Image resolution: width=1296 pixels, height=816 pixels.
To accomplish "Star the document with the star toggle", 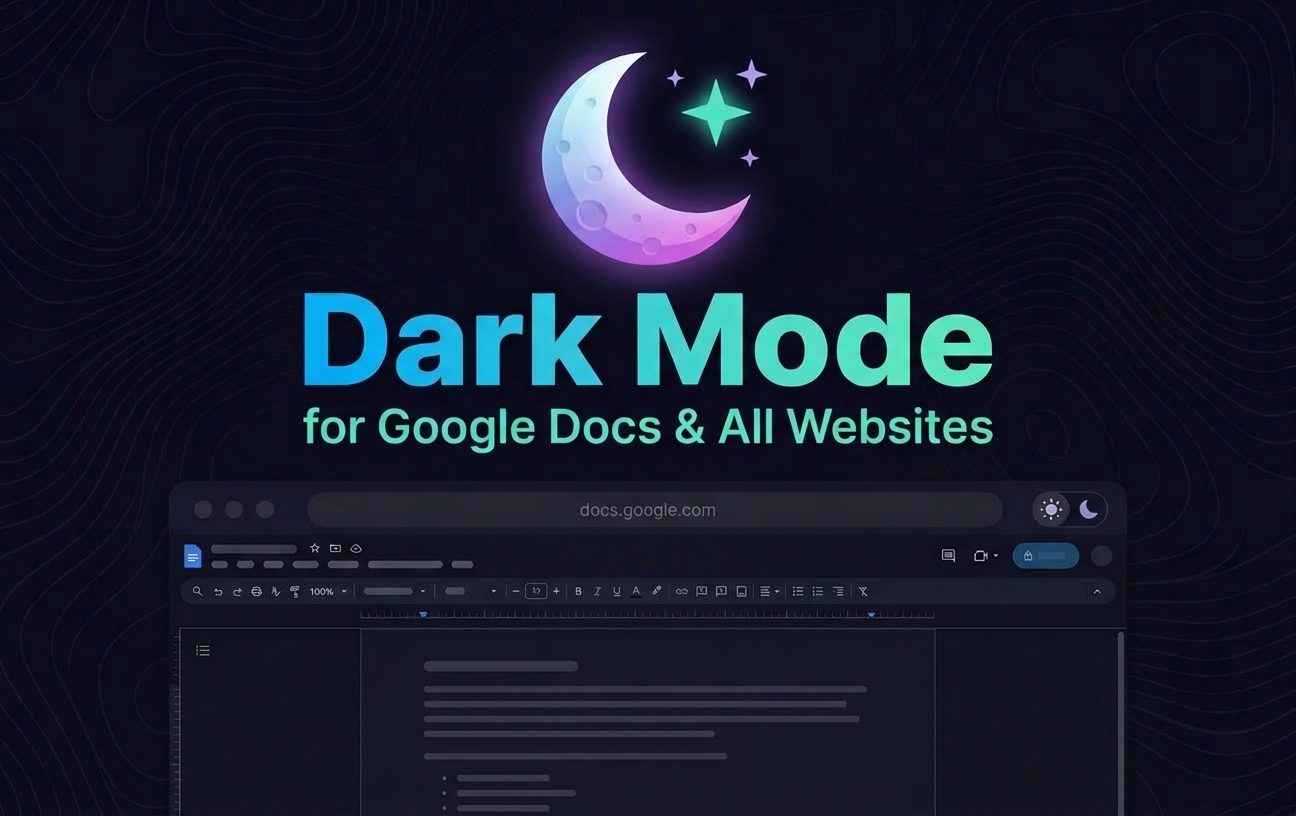I will (x=313, y=548).
